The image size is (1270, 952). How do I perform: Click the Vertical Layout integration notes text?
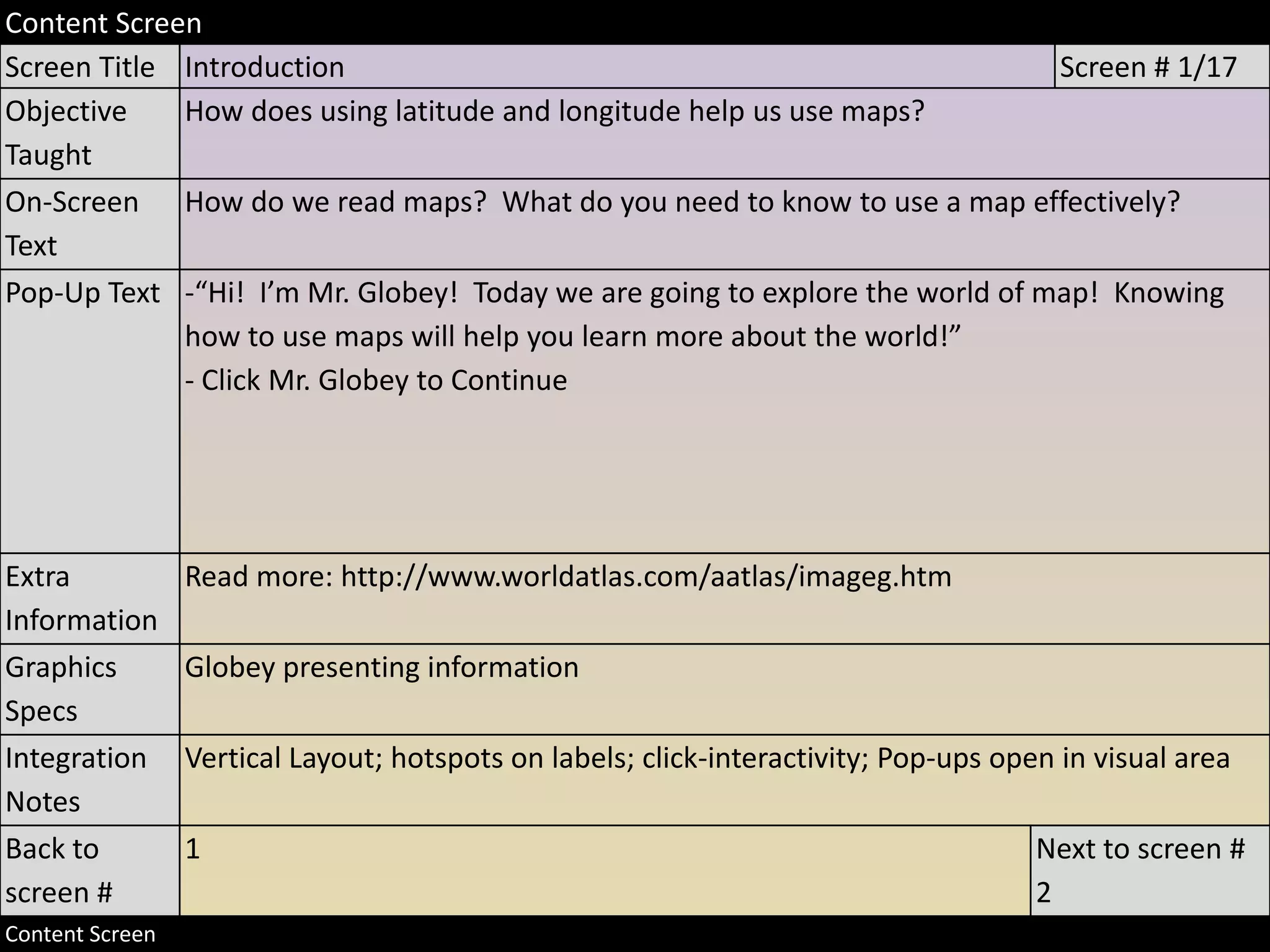(706, 759)
